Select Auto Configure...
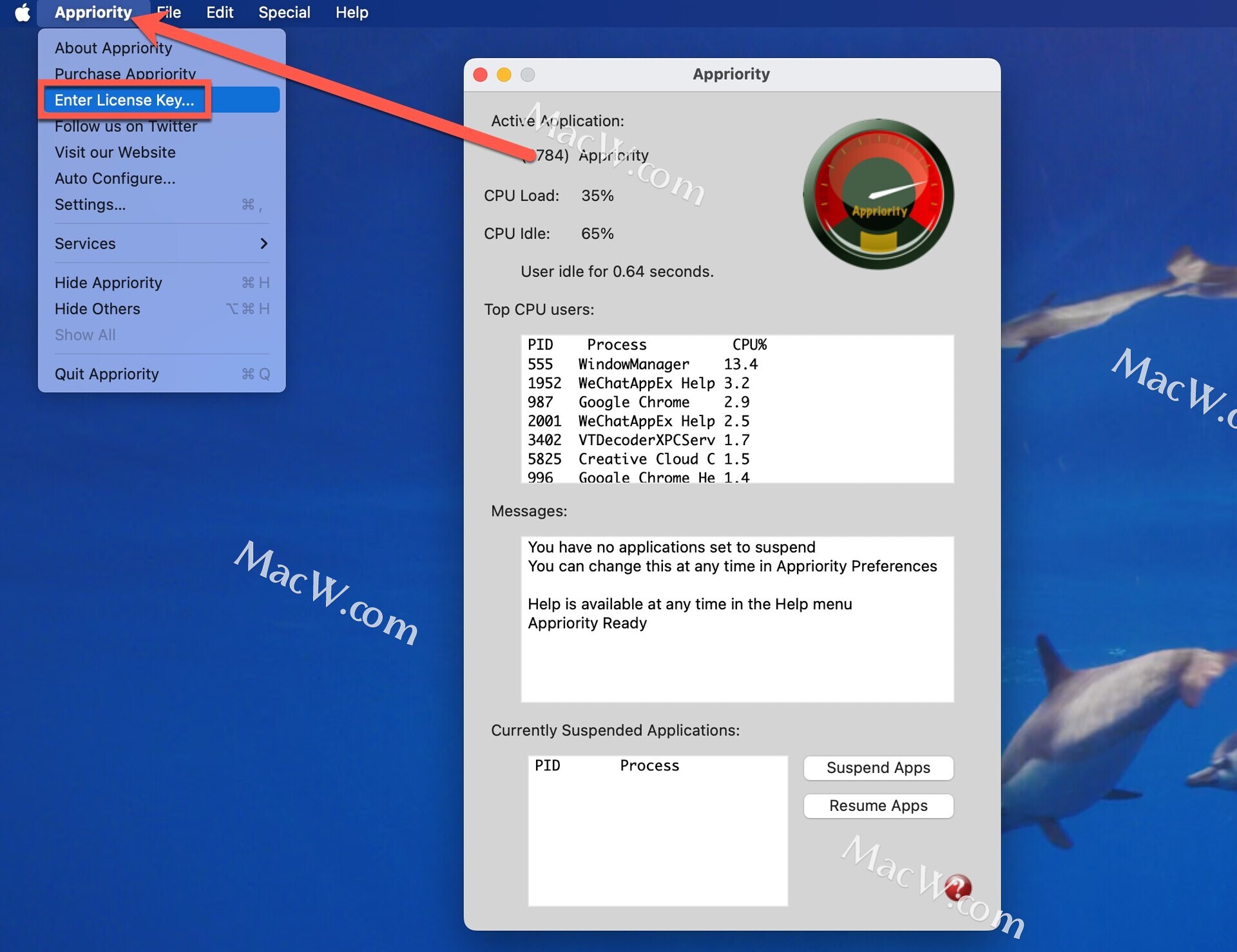The width and height of the screenshot is (1237, 952). pos(161,178)
